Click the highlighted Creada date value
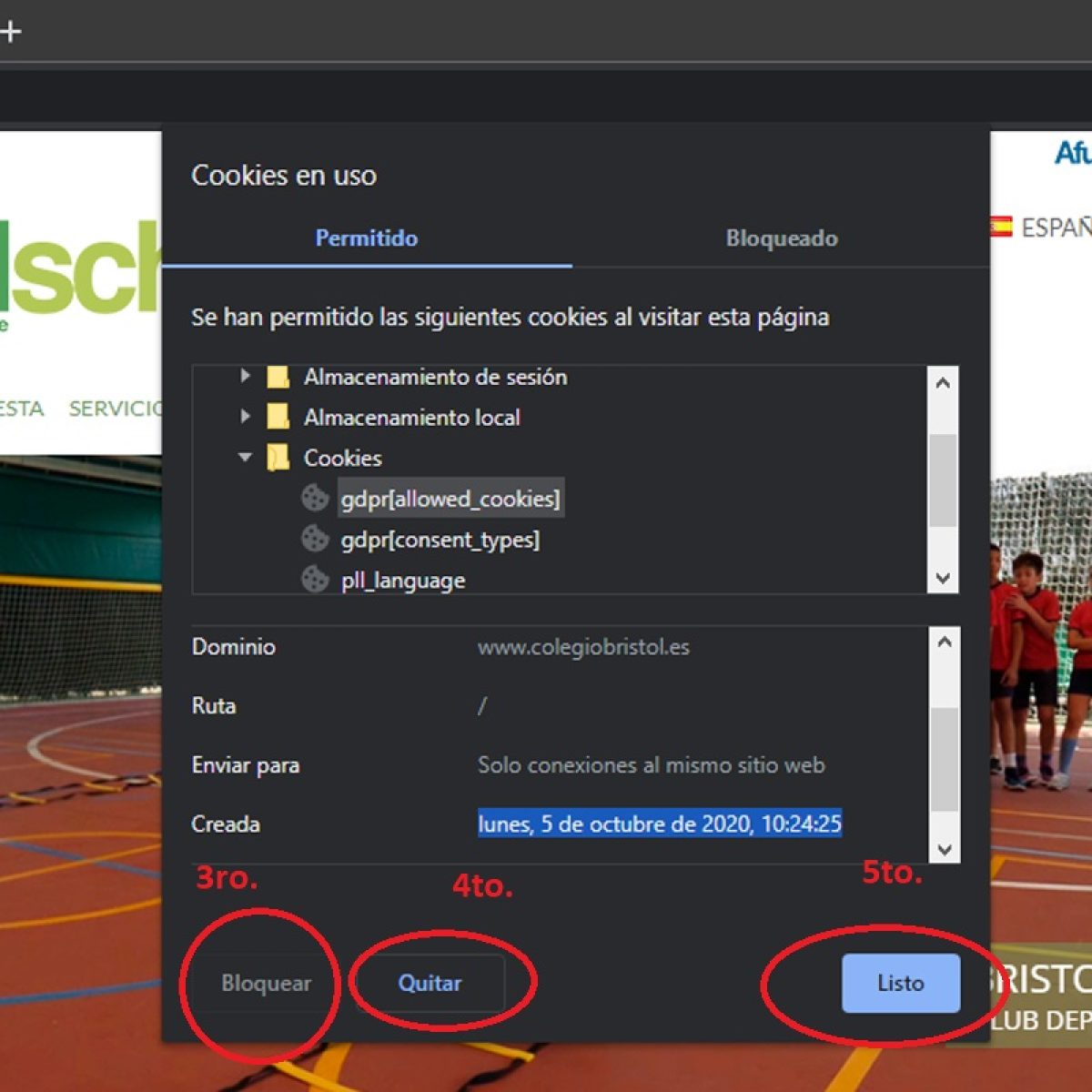The image size is (1092, 1092). (x=660, y=824)
